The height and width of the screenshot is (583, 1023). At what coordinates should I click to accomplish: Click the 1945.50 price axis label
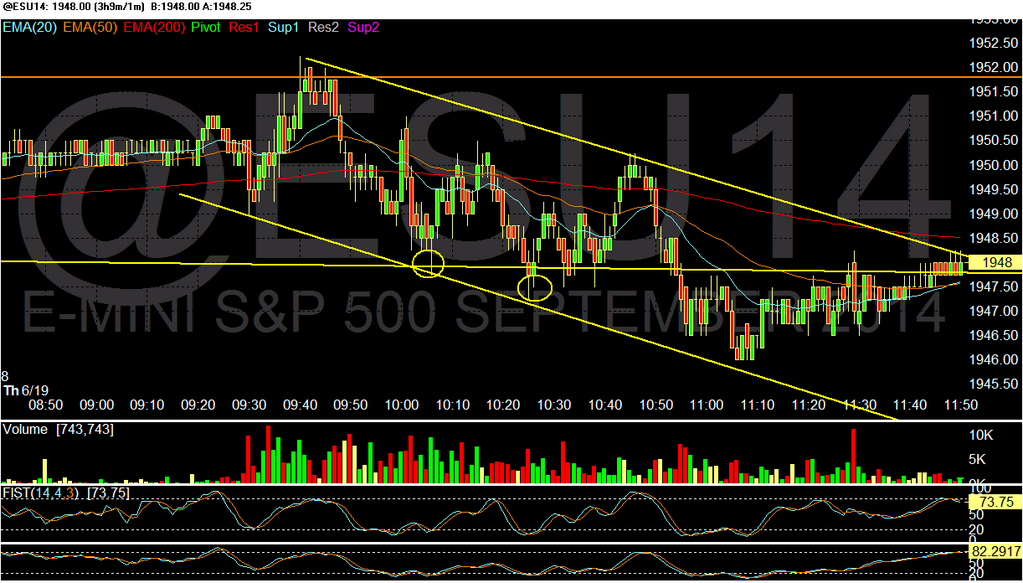[994, 383]
